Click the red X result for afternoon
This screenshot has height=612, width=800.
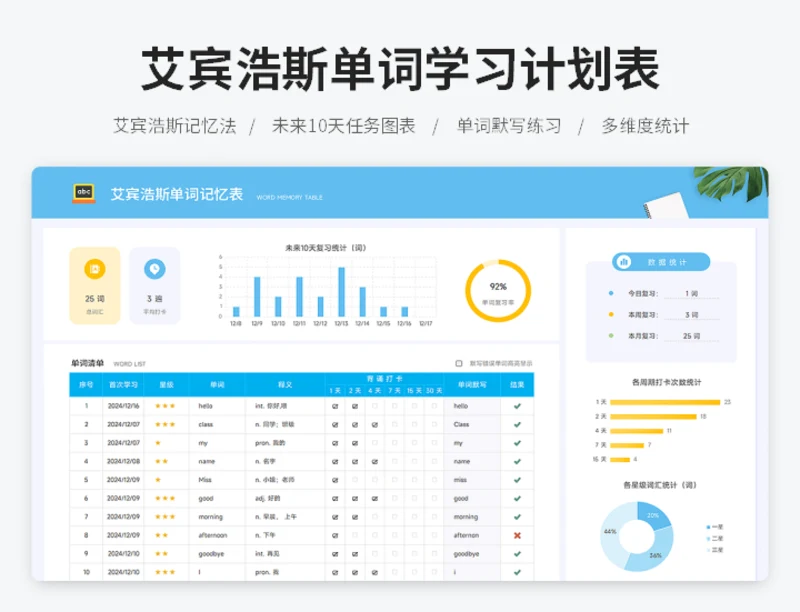pyautogui.click(x=517, y=535)
